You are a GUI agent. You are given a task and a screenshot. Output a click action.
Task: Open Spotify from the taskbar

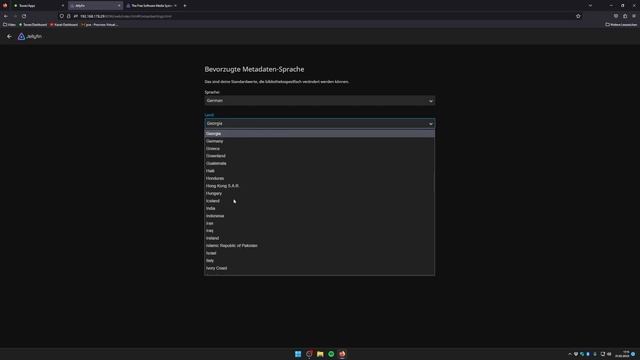coord(331,354)
